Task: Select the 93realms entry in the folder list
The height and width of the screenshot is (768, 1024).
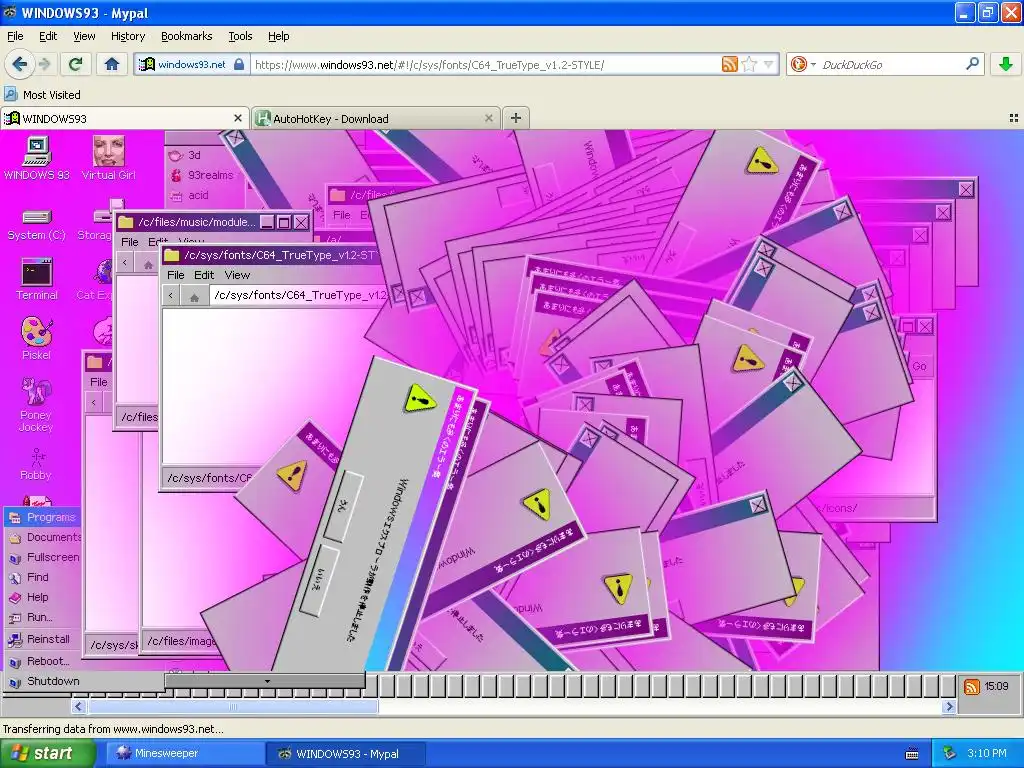Action: pyautogui.click(x=201, y=175)
